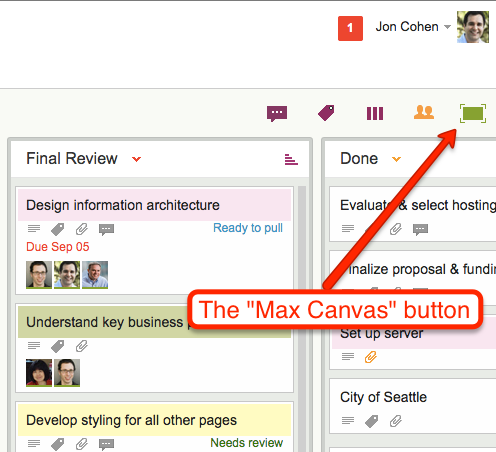496x452 pixels.
Task: Click the purple columns icon in toolbar
Action: [375, 113]
